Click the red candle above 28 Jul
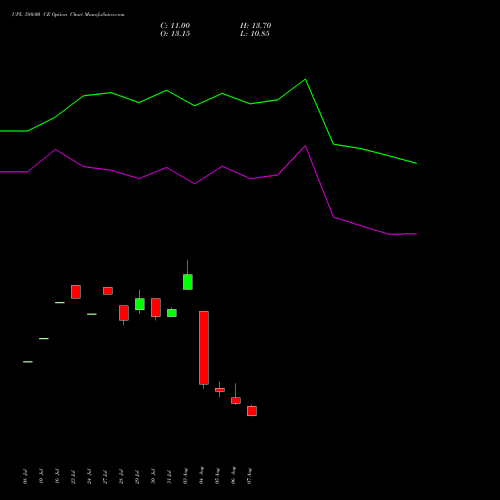500x500 pixels. (x=124, y=313)
